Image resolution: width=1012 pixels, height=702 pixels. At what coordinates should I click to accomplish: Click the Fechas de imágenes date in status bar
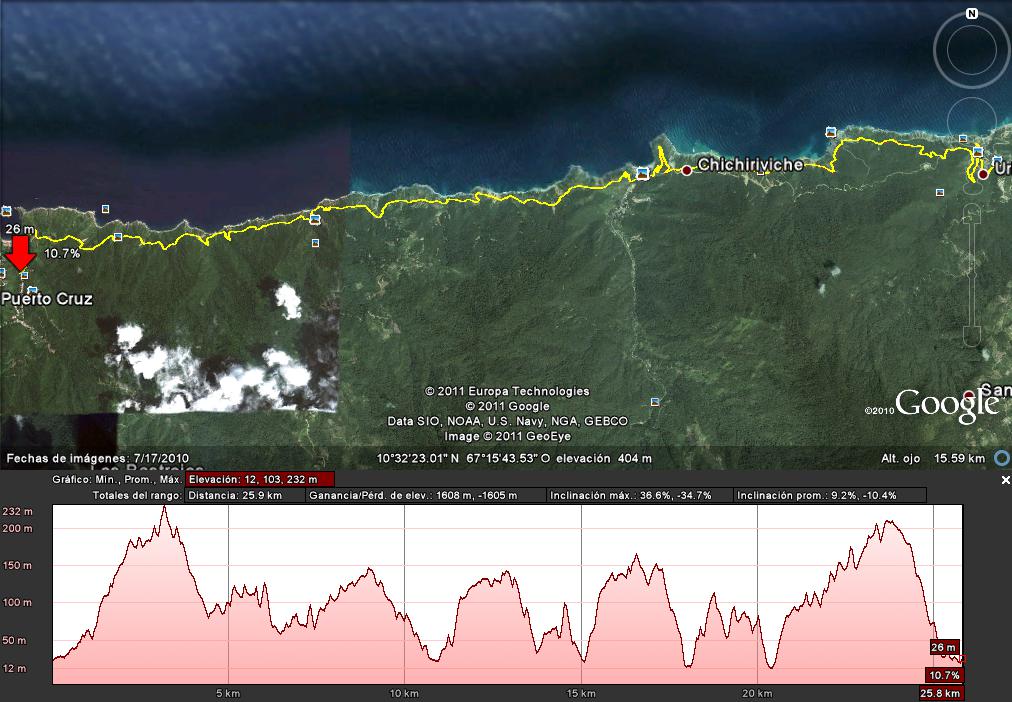98,459
